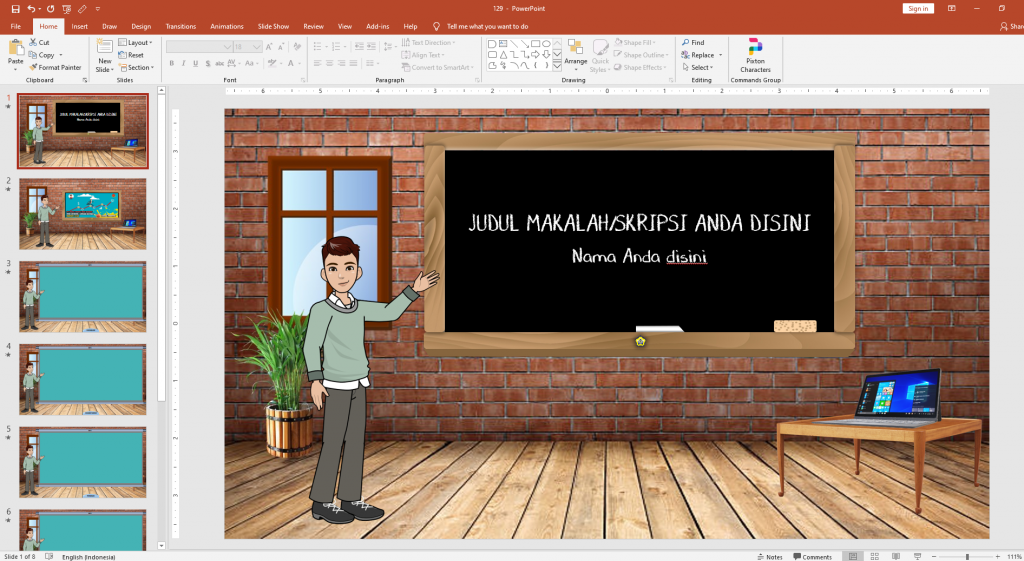Open Comments pane from status bar
1024x561 pixels.
click(812, 556)
